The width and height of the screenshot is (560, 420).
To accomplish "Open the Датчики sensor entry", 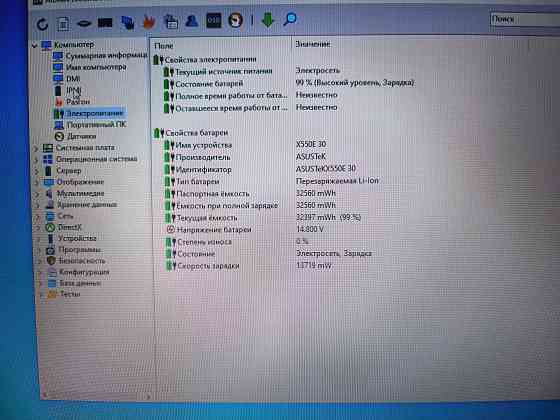I will [75, 136].
